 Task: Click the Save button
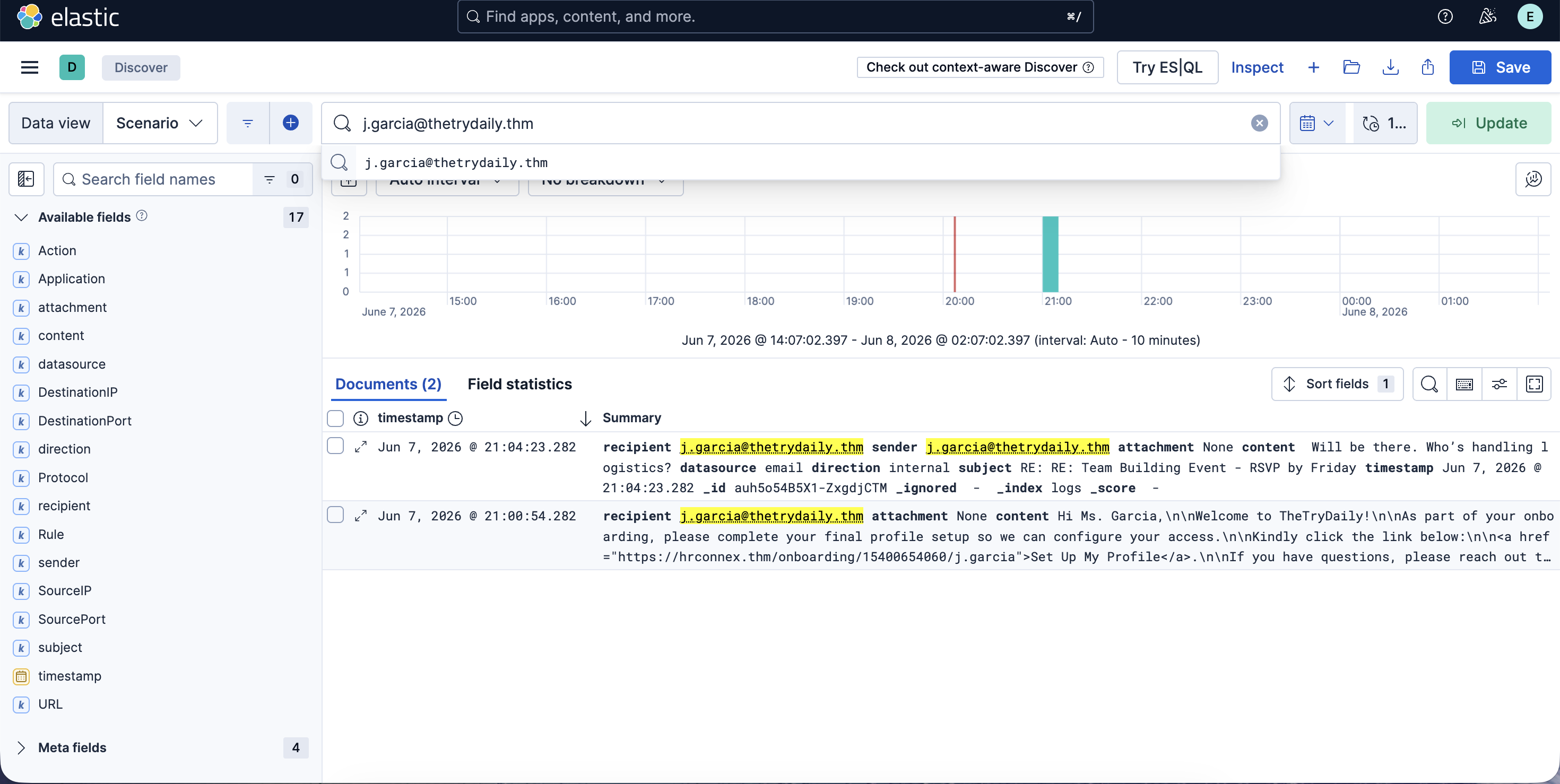coord(1500,67)
